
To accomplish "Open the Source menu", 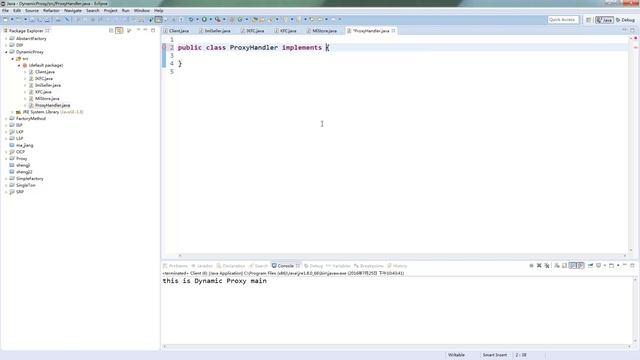I will click(32, 11).
